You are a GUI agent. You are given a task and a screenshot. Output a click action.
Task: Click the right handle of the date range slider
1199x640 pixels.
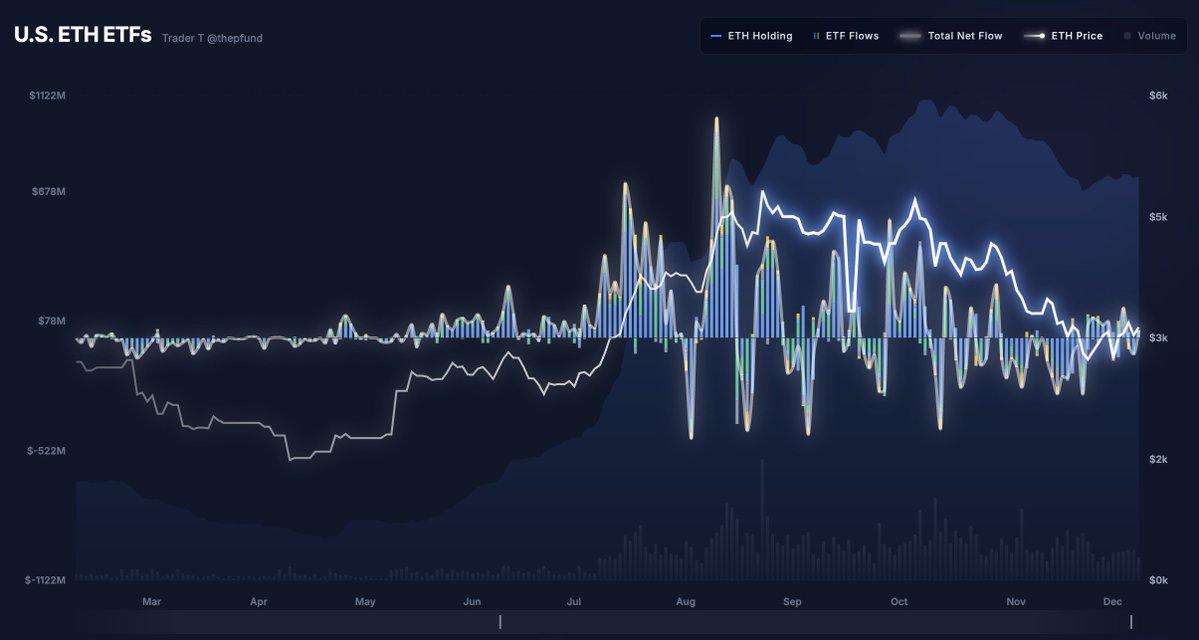pos(1131,622)
